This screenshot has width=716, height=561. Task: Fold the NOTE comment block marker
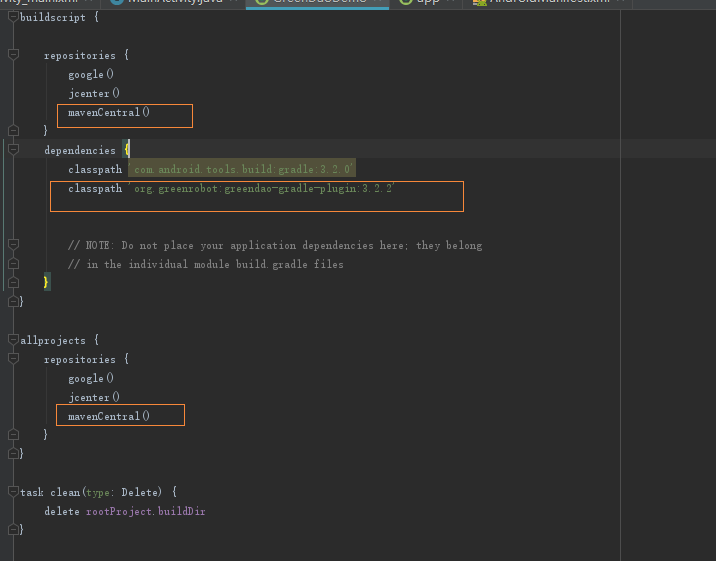click(x=13, y=245)
